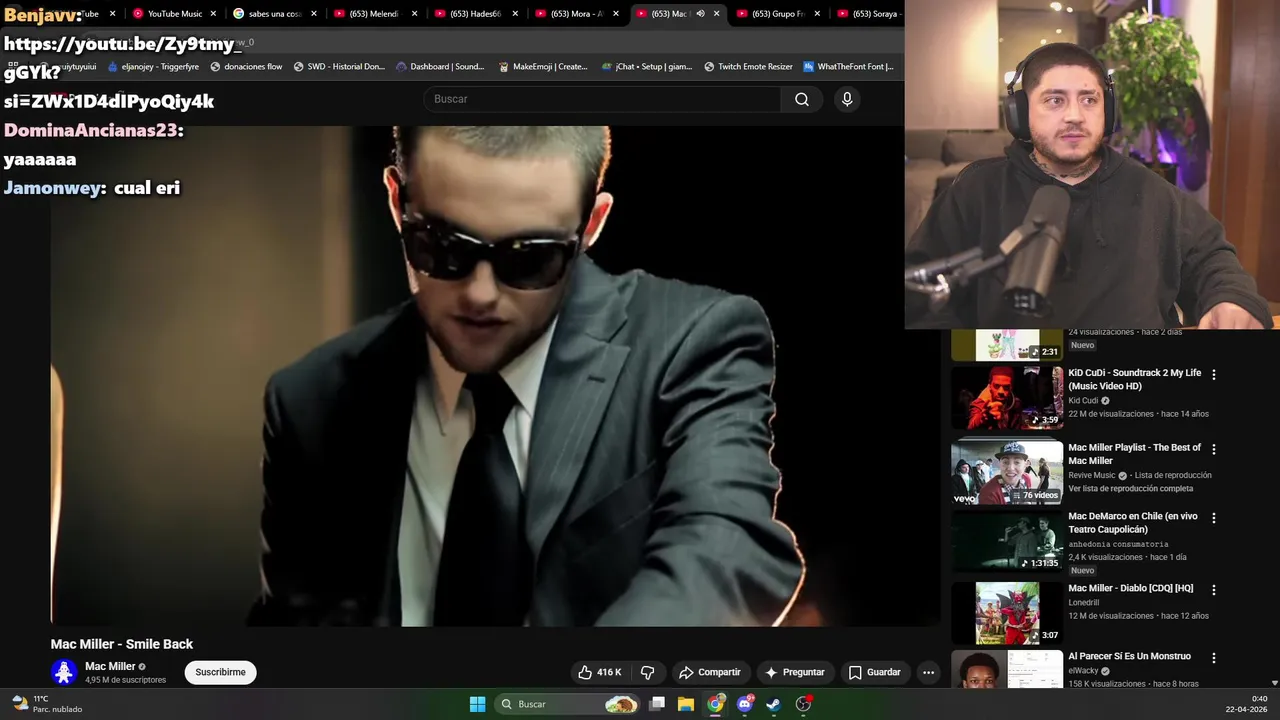Click the Smile Back video player
The image size is (1280, 720).
[495, 376]
